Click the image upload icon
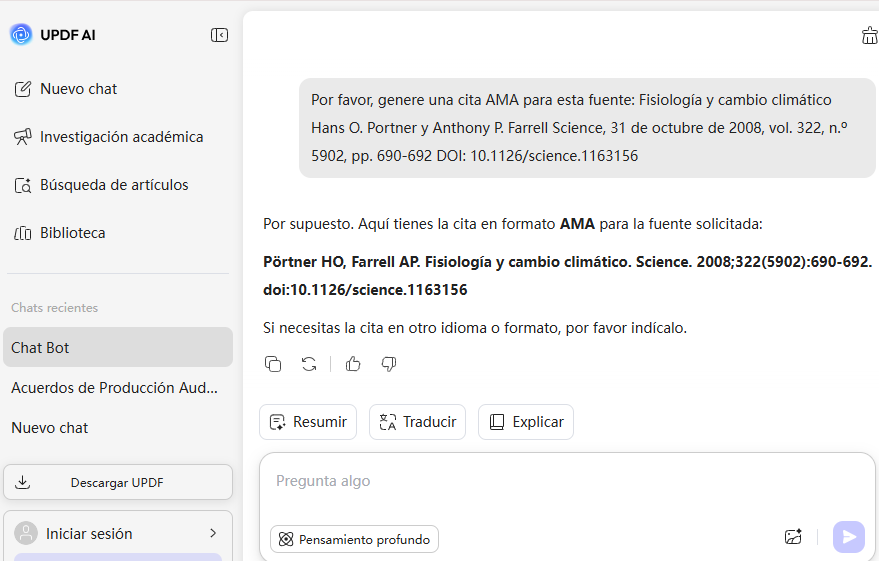The width and height of the screenshot is (879, 561). (x=793, y=537)
